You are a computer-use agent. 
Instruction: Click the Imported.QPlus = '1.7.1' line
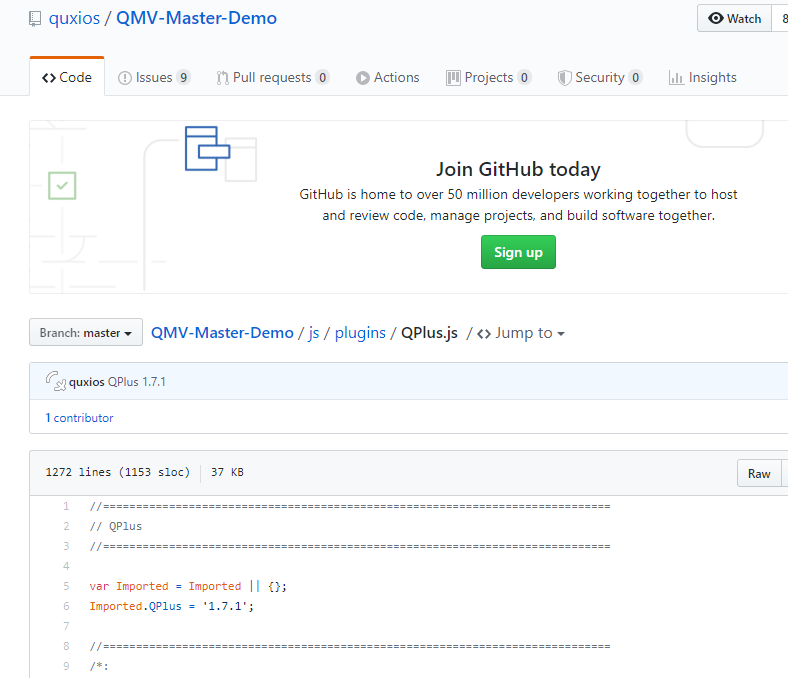tap(171, 606)
